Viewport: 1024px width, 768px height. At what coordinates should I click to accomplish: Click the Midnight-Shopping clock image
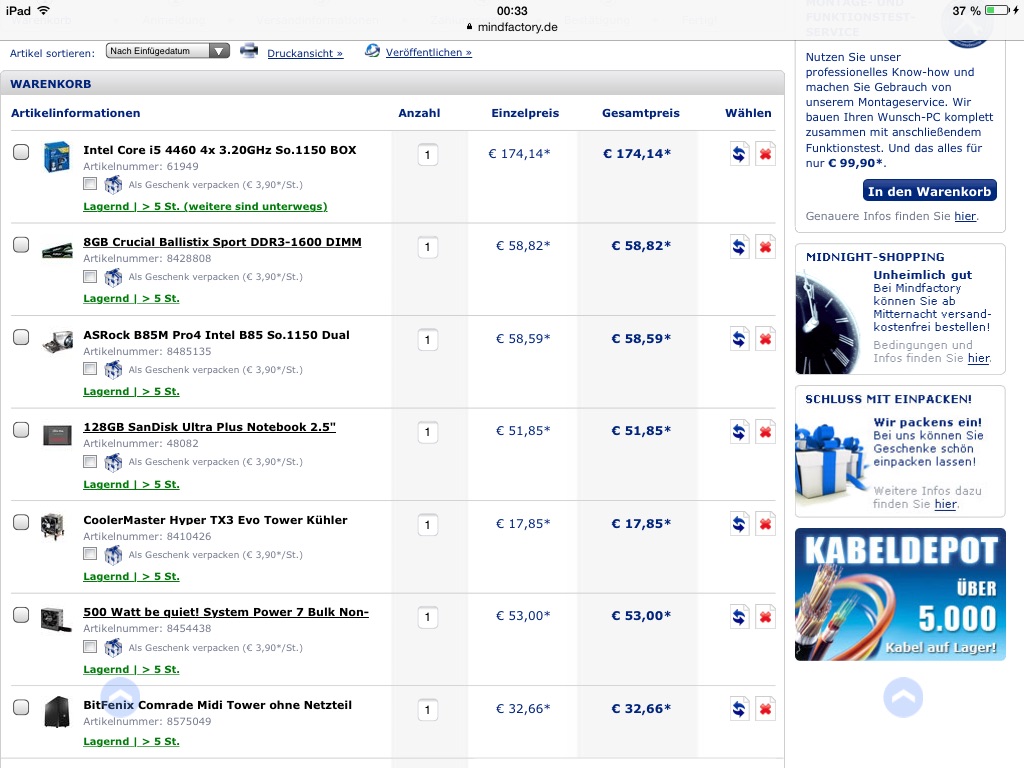point(828,322)
